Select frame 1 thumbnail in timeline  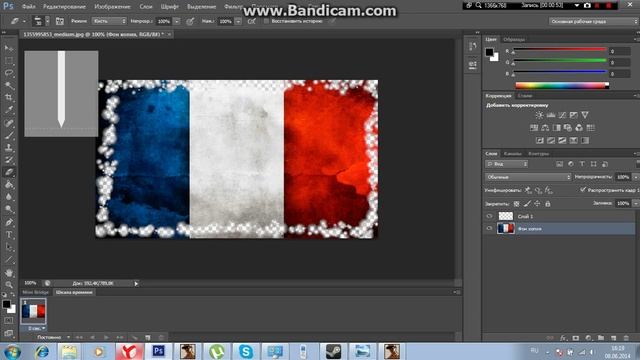click(33, 311)
